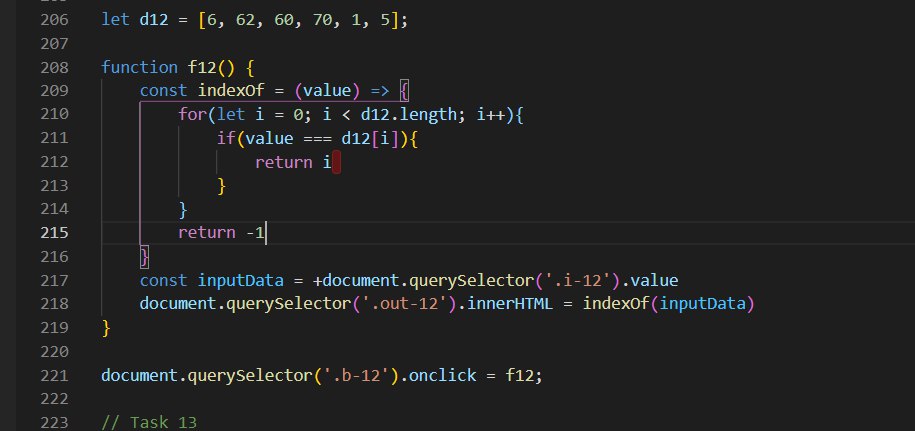Click line number 206 in gutter
Screen dimensions: 915x431
tap(54, 20)
